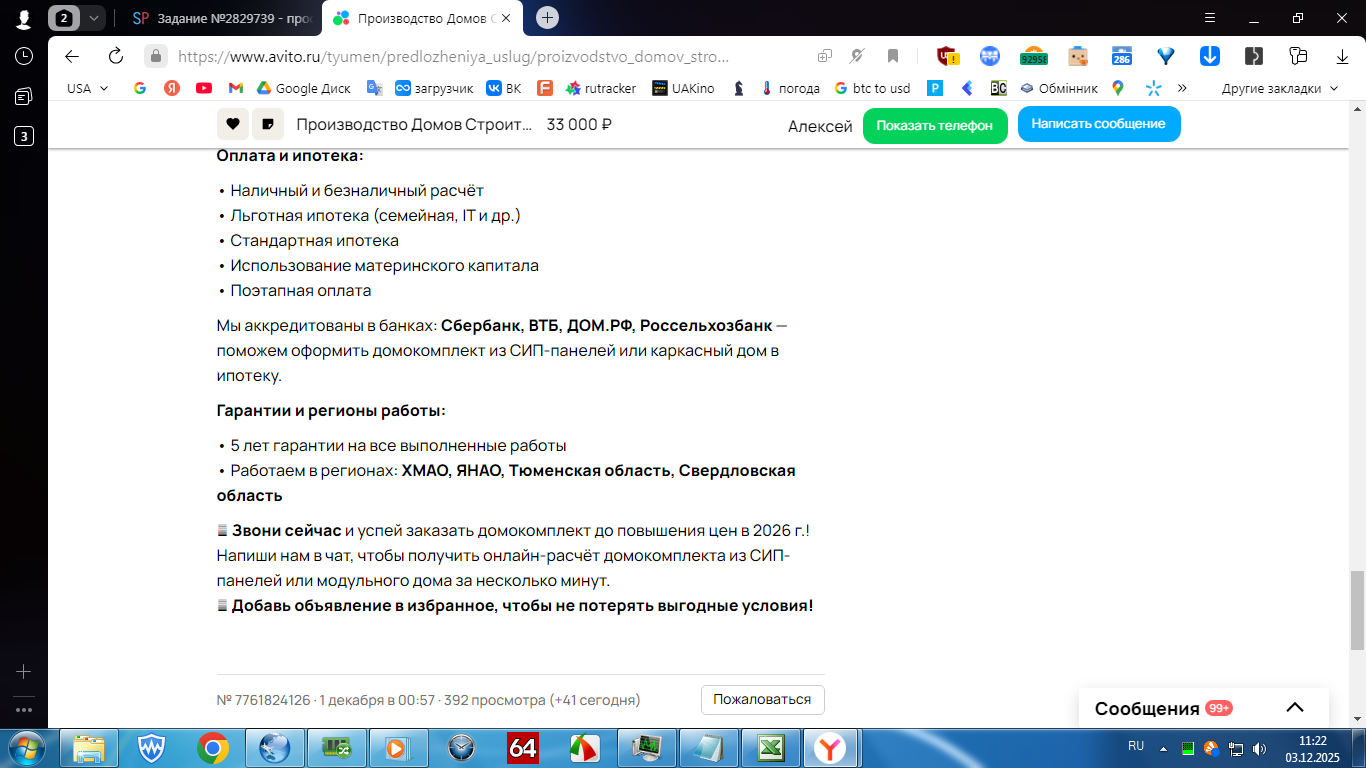Click the 33 000 ₽ price text

[579, 125]
